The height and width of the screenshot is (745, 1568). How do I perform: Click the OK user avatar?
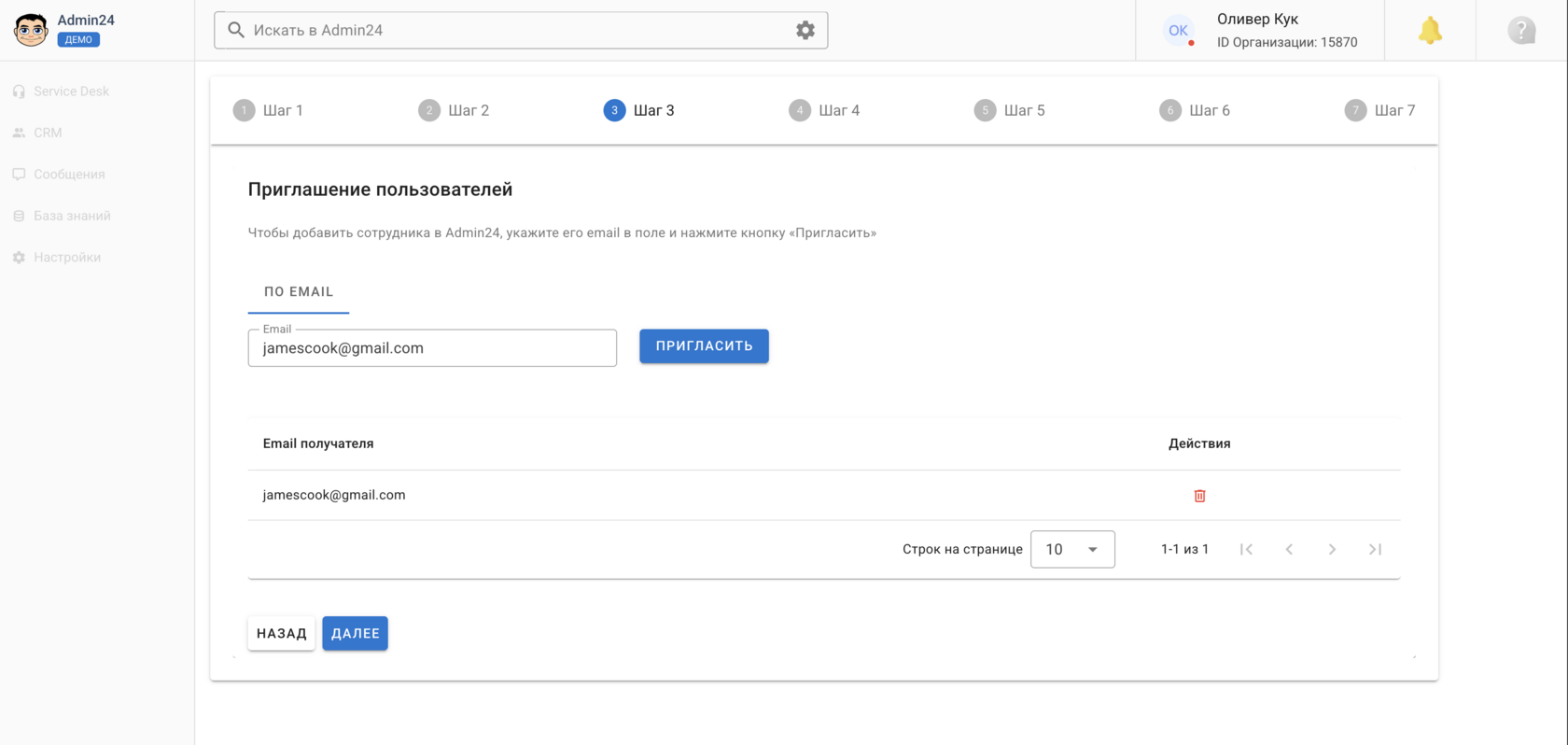[x=1178, y=30]
